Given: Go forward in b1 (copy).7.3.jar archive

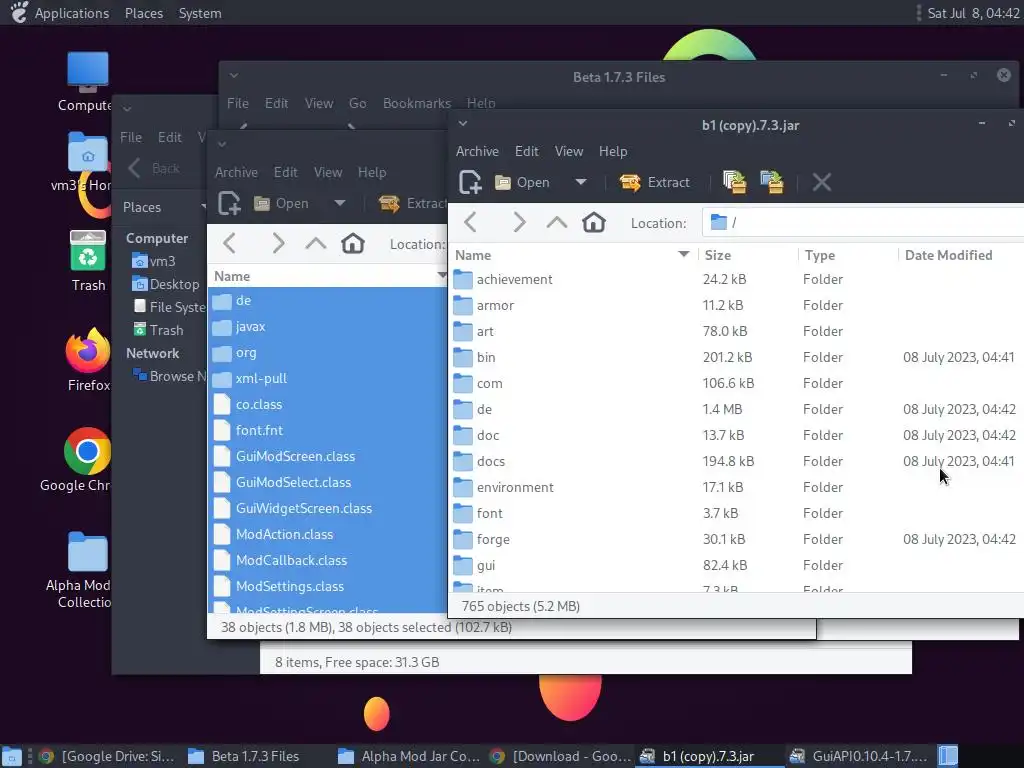Looking at the screenshot, I should (x=519, y=223).
